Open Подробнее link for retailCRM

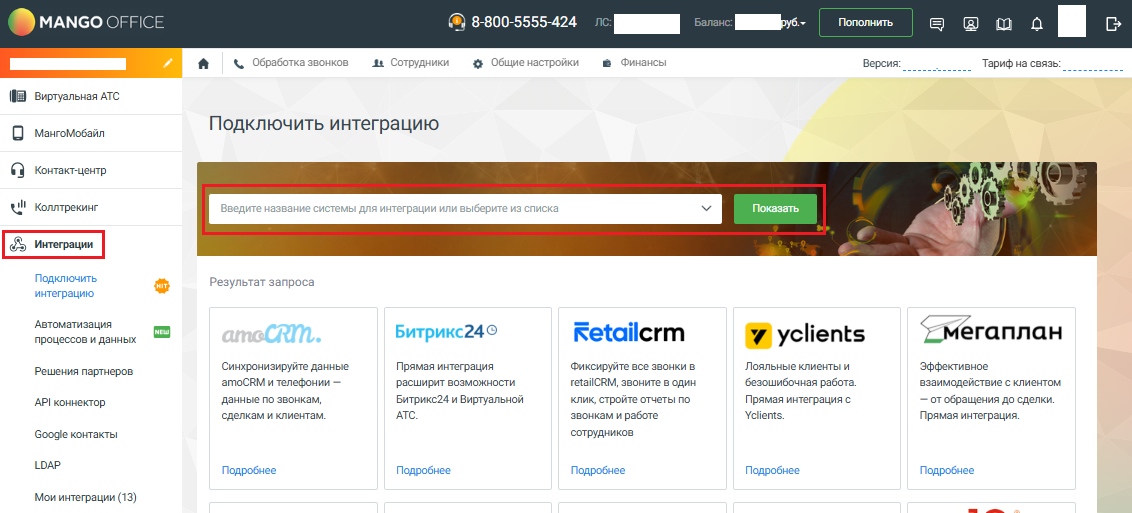pos(598,470)
